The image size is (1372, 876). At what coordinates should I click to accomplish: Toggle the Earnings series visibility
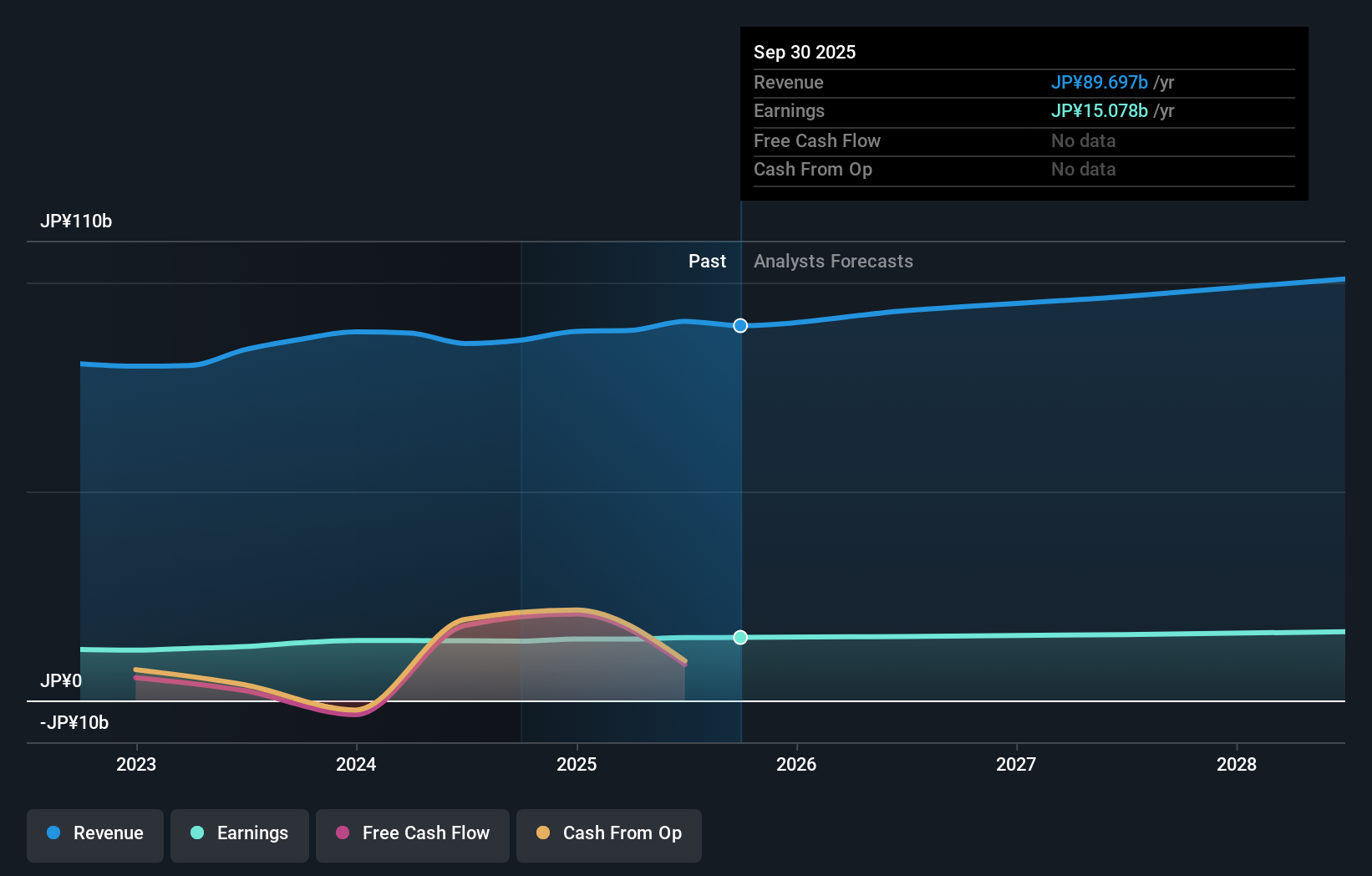coord(240,835)
